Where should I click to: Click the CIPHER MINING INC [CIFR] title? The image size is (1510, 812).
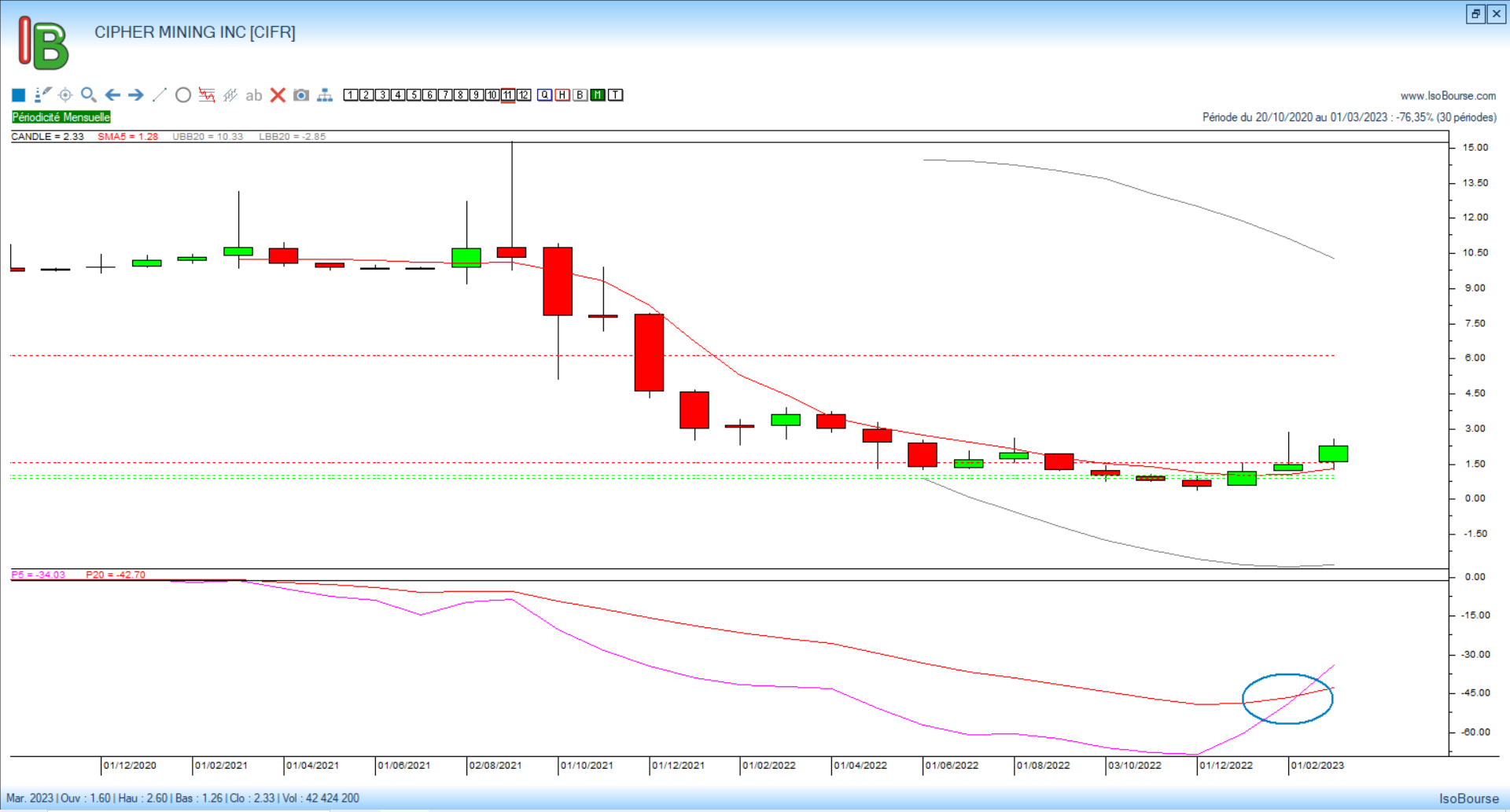click(195, 32)
